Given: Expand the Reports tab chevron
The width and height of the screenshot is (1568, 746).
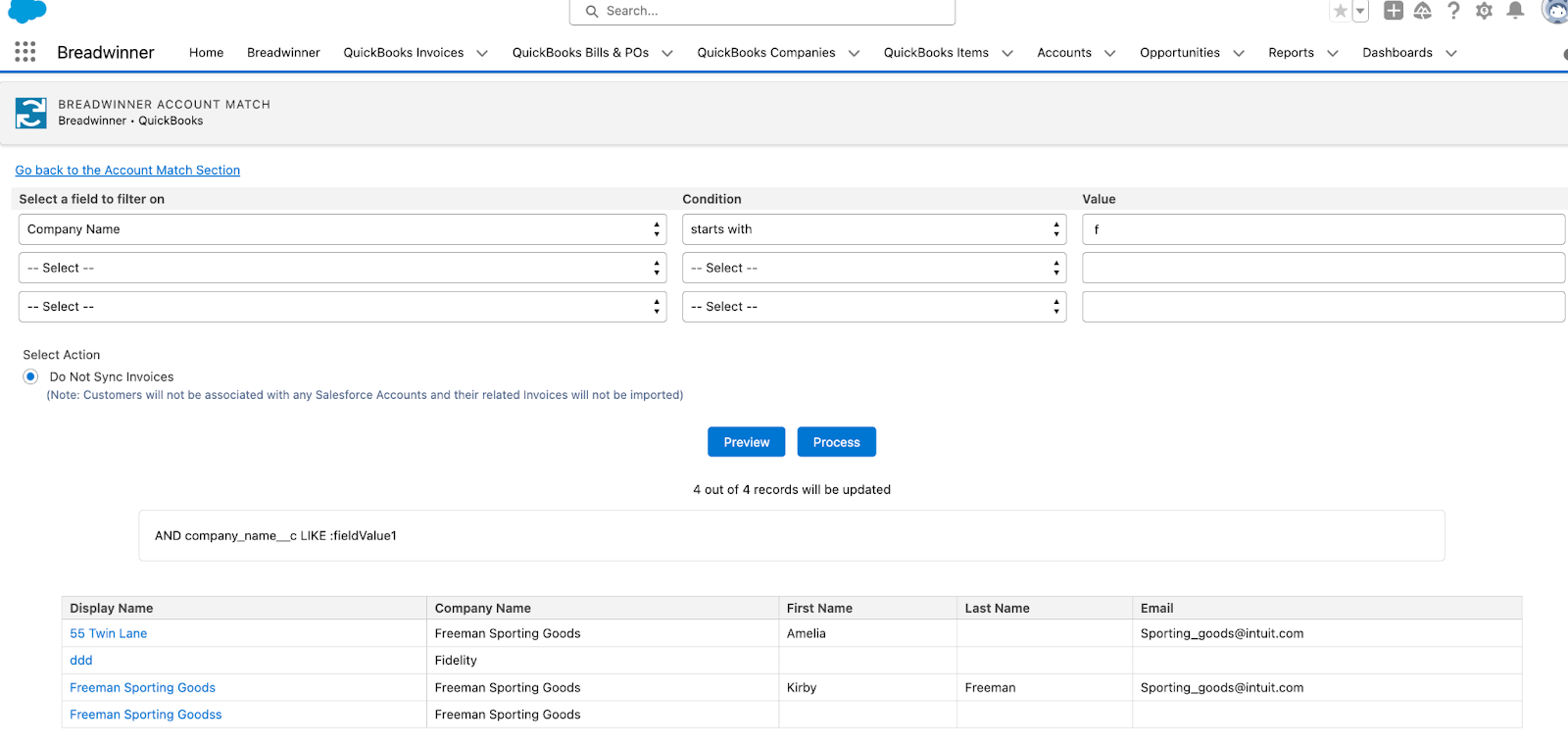Looking at the screenshot, I should (1333, 53).
